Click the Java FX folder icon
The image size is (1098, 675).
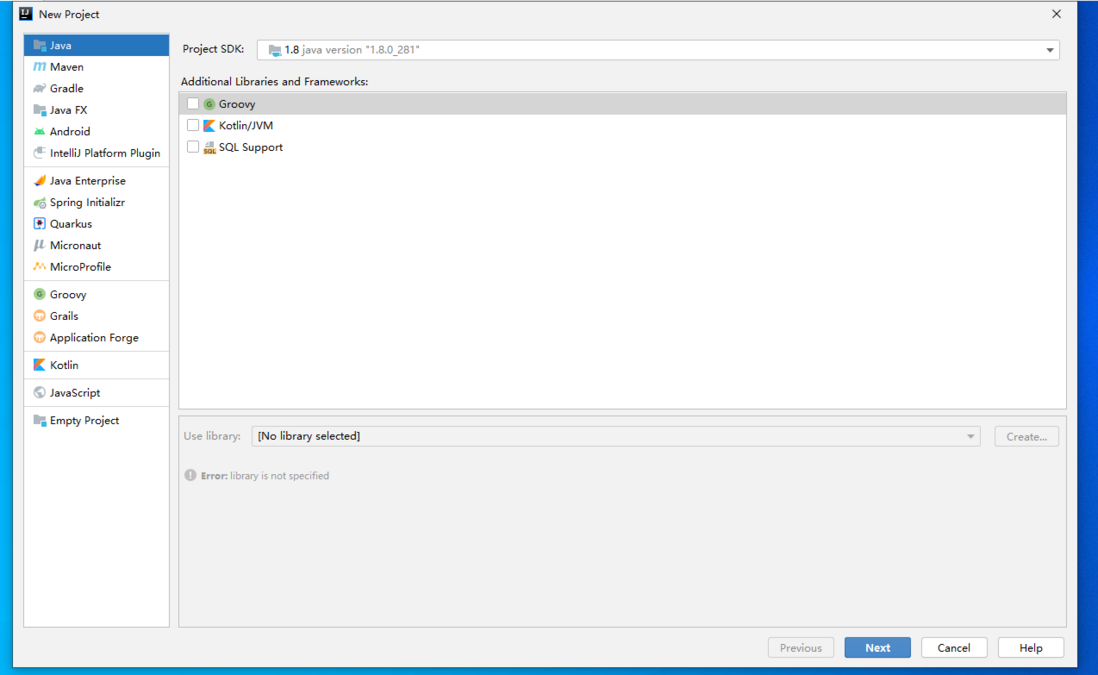point(39,110)
